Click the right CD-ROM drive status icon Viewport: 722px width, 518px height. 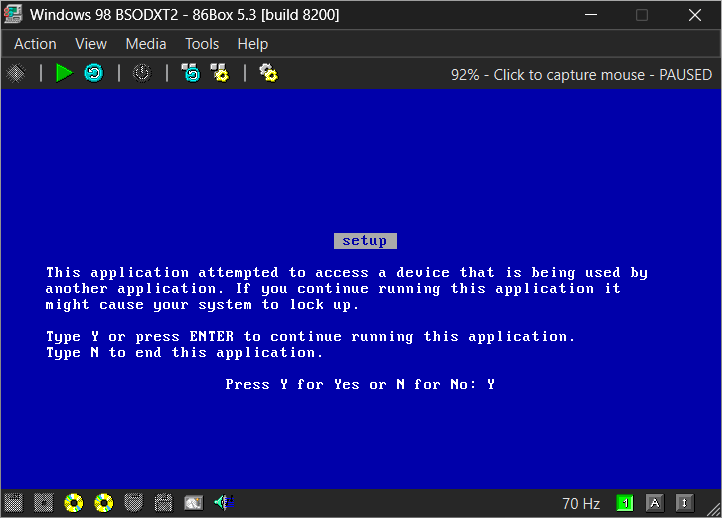point(104,503)
